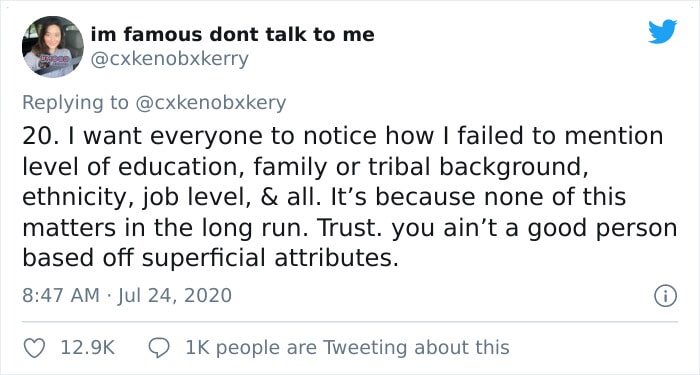Open the Twitter bird logo link
The height and width of the screenshot is (375, 700).
[x=662, y=32]
